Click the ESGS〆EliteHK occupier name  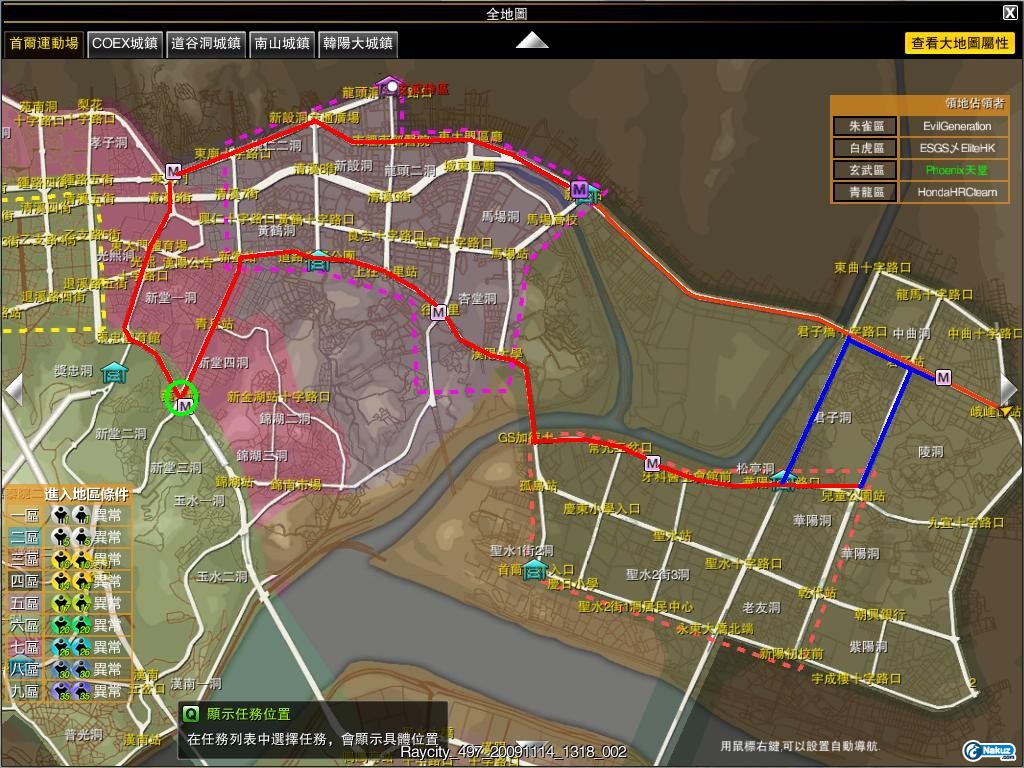click(957, 148)
